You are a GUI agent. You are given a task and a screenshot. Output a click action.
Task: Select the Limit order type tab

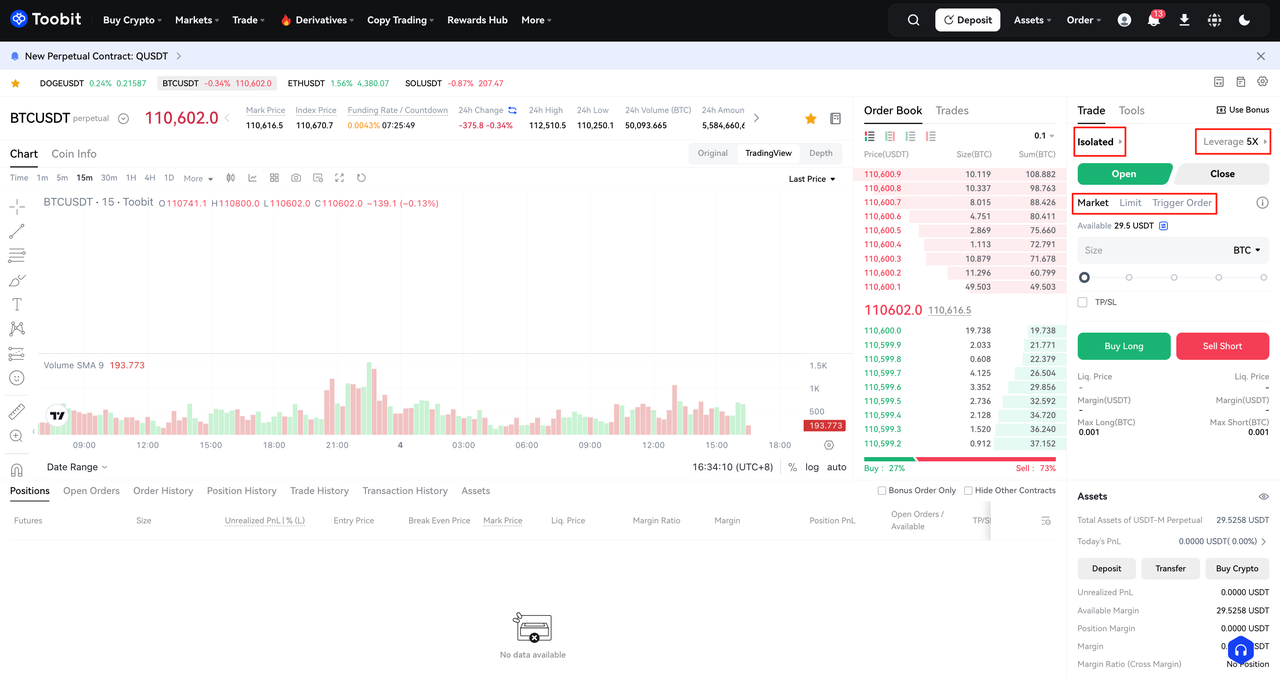click(1130, 203)
